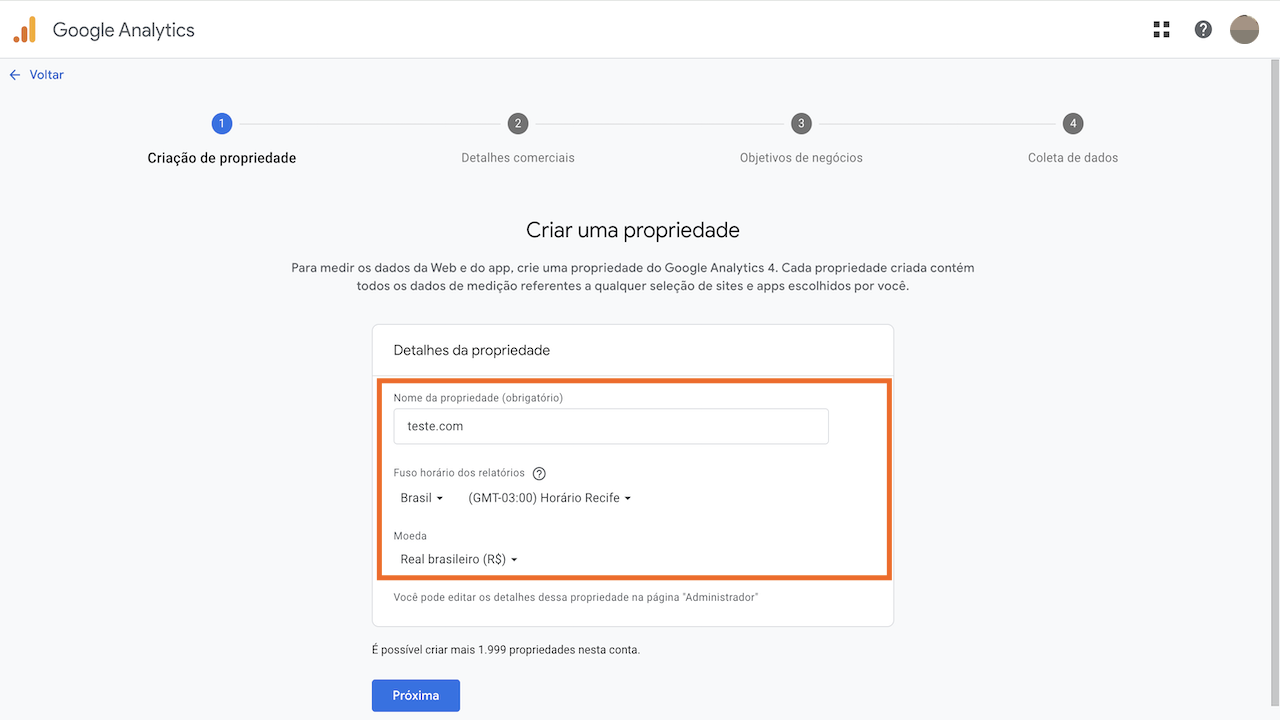The height and width of the screenshot is (720, 1280).
Task: Open the Brasil country dropdown
Action: [x=421, y=497]
